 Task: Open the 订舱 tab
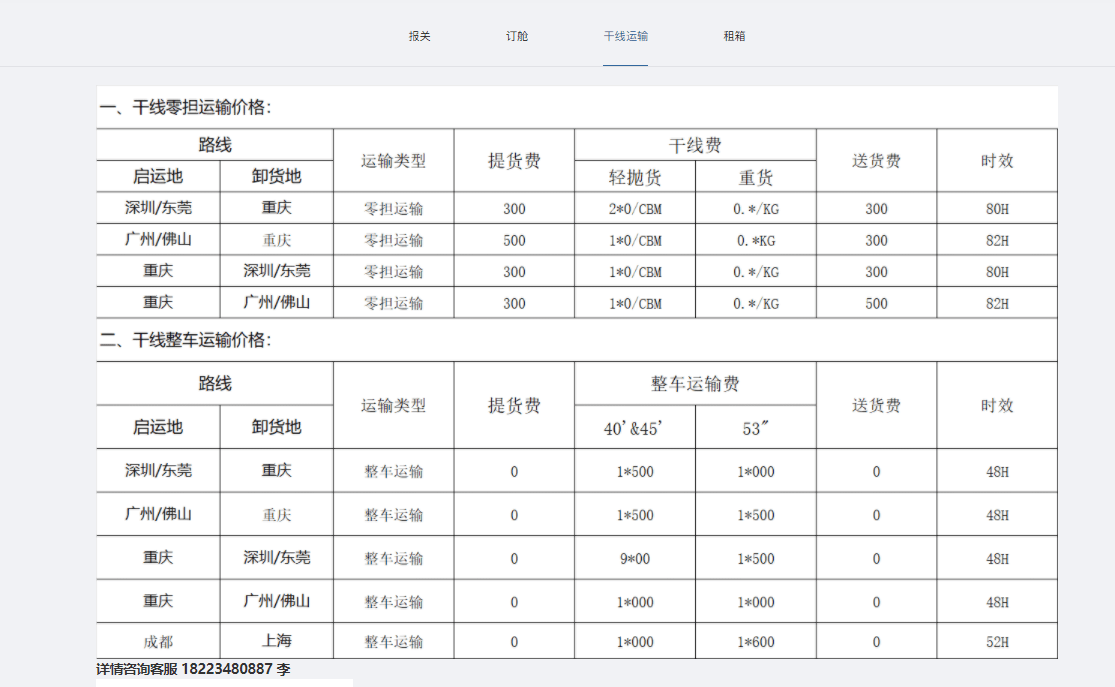click(x=517, y=35)
